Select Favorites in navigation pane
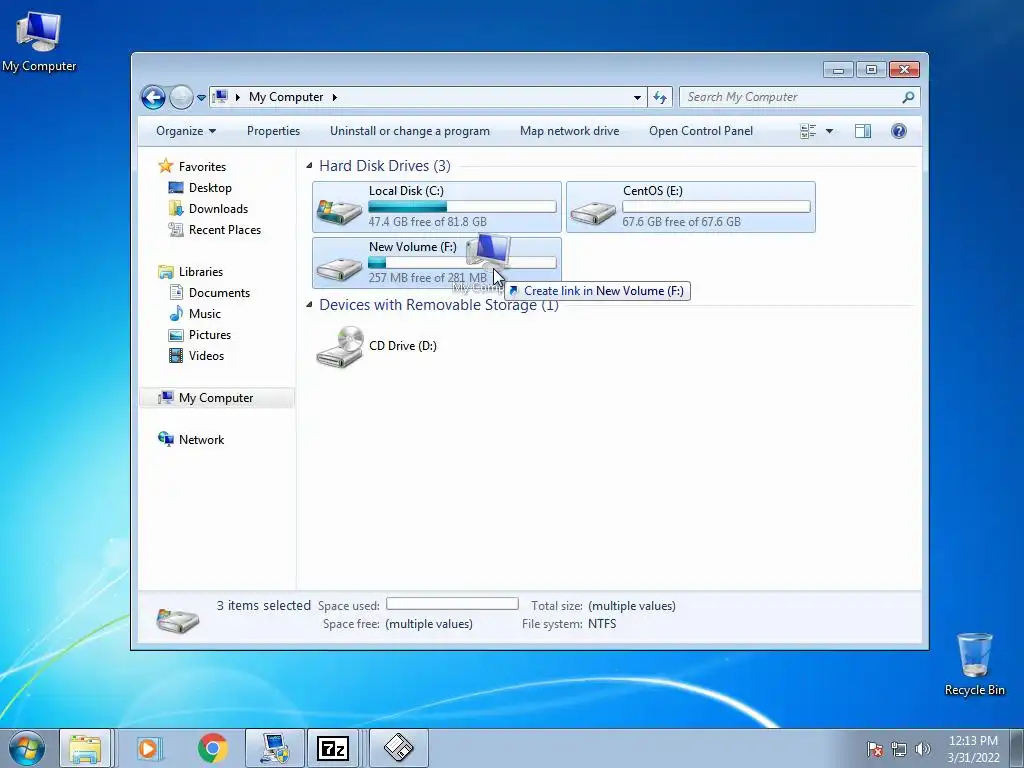Screen dimensions: 1024x768 coord(192,167)
